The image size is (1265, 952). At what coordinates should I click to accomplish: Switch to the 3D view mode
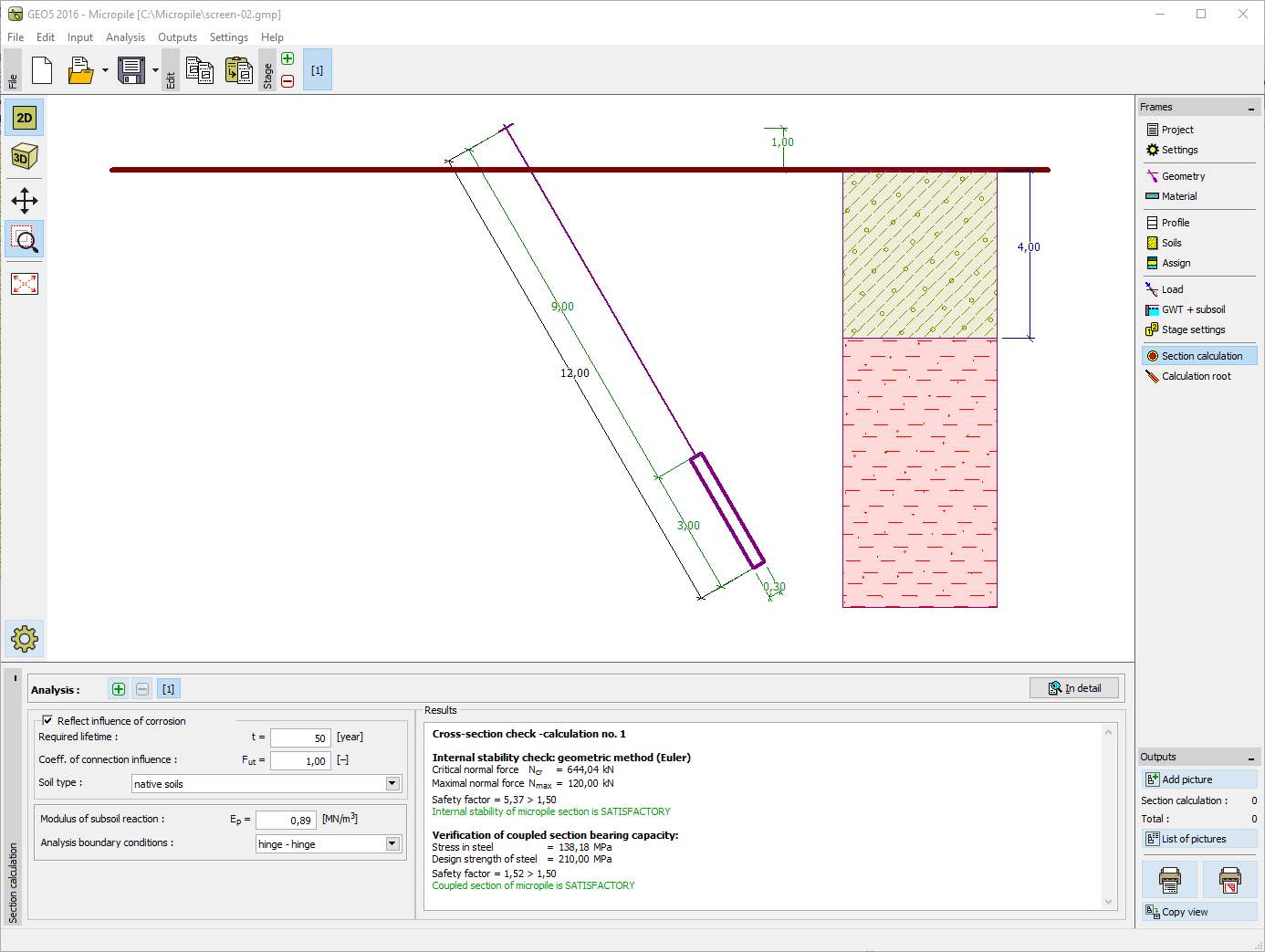coord(25,157)
